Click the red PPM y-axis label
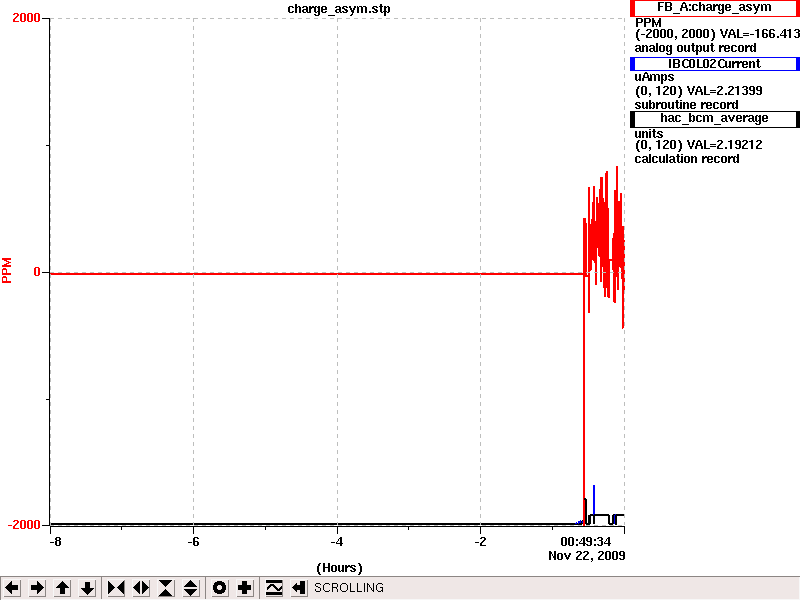800x600 pixels. pyautogui.click(x=7, y=270)
